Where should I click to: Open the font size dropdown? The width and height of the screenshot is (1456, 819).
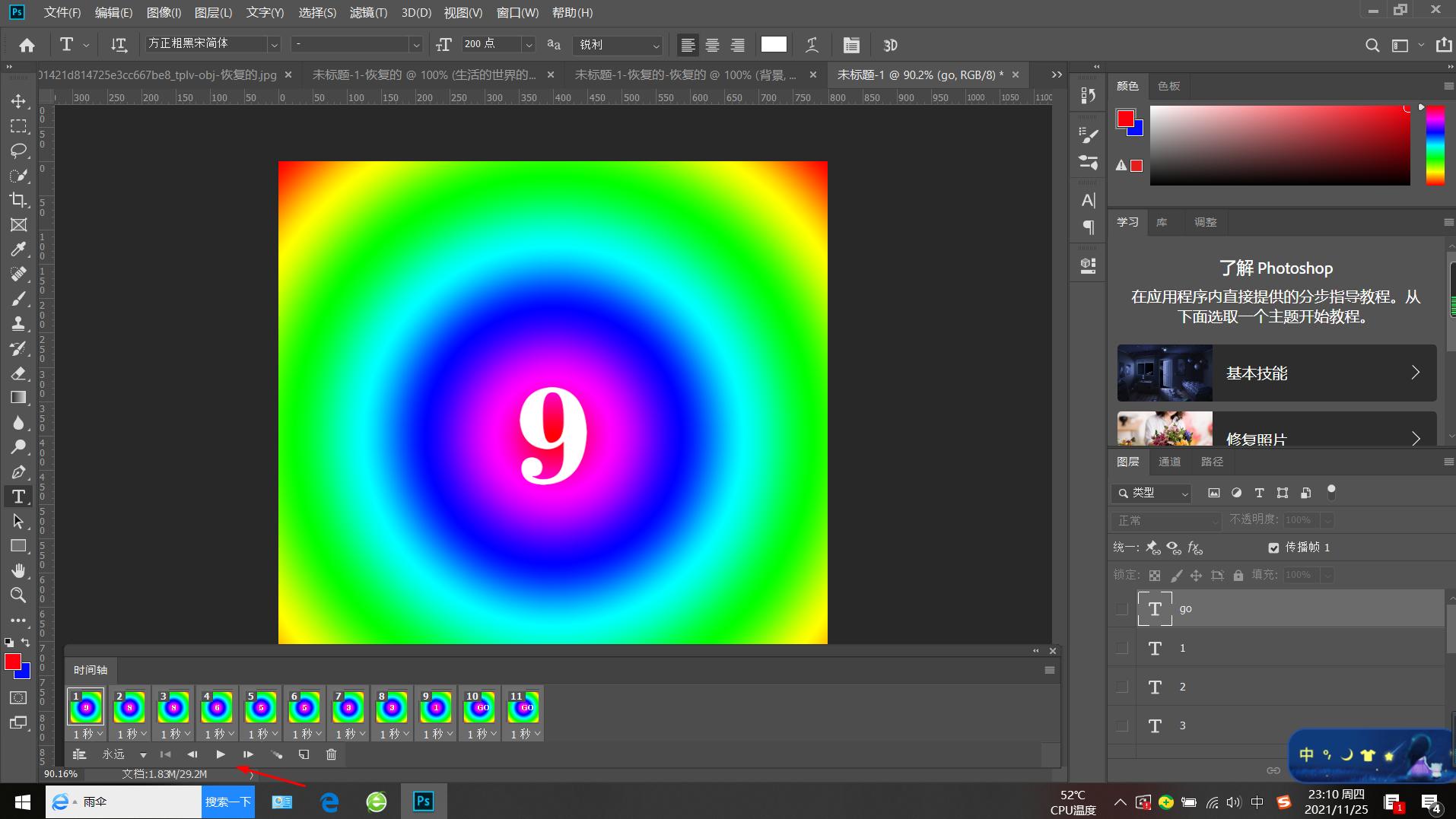coord(528,45)
